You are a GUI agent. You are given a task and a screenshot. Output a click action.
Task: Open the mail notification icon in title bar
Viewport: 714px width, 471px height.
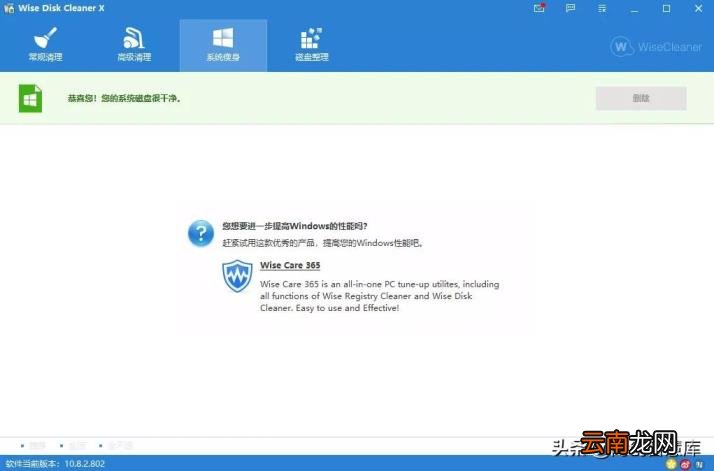(539, 8)
